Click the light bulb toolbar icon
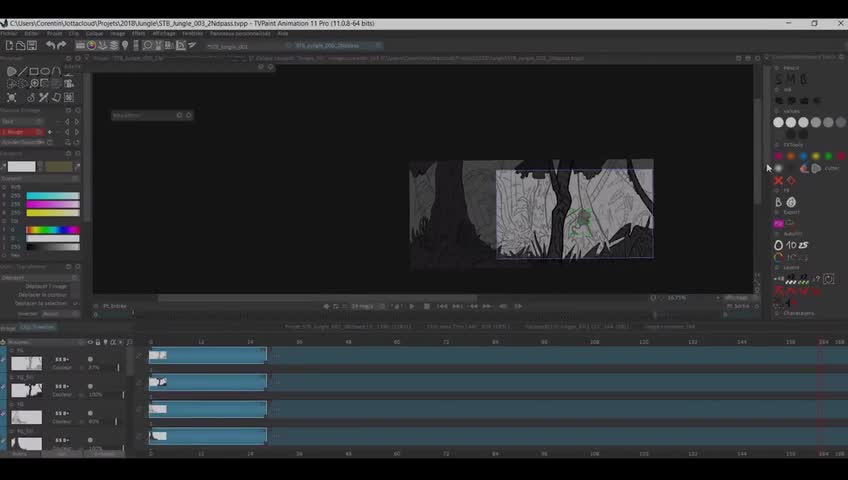 [x=125, y=45]
